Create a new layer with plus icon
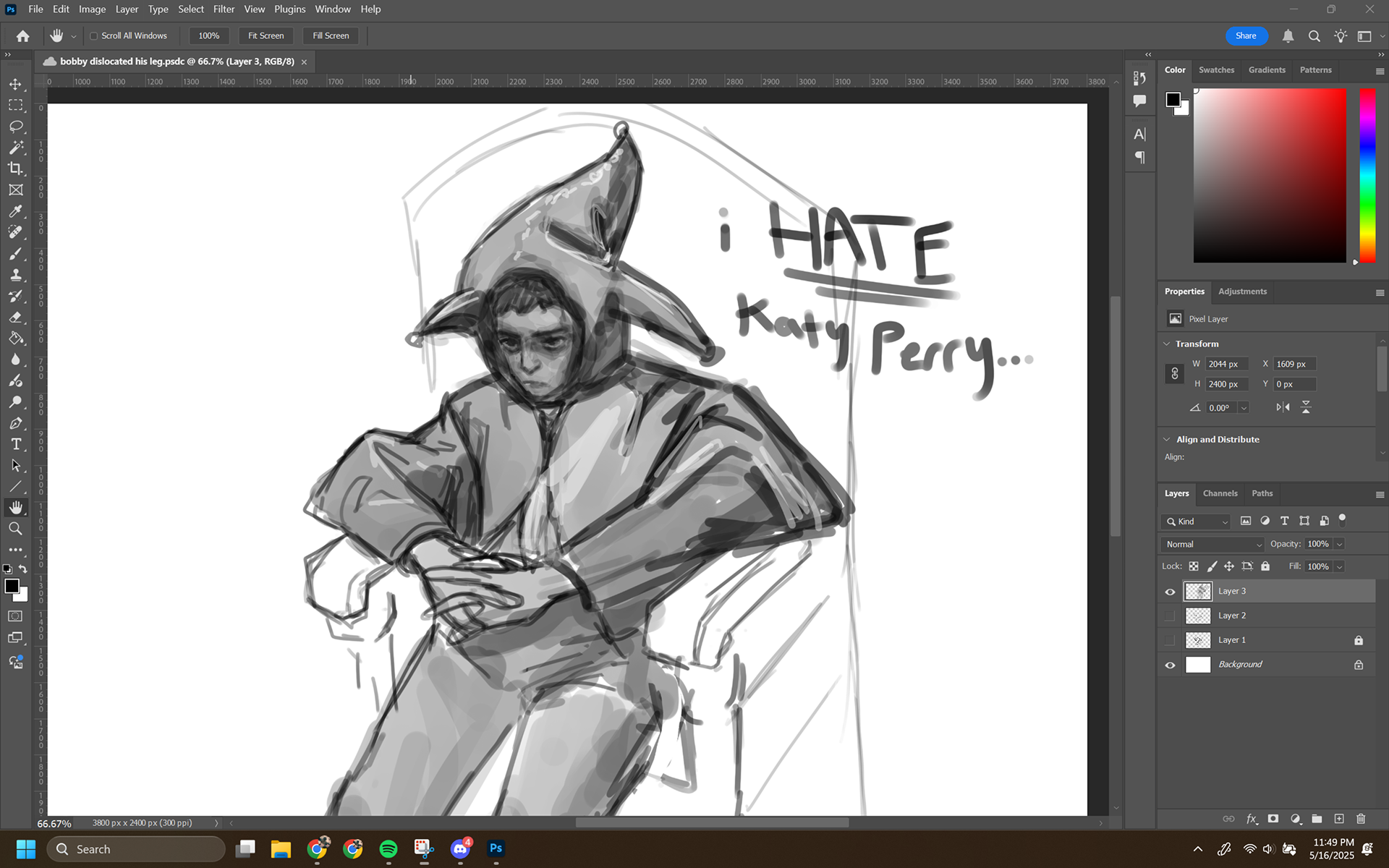 pyautogui.click(x=1339, y=819)
